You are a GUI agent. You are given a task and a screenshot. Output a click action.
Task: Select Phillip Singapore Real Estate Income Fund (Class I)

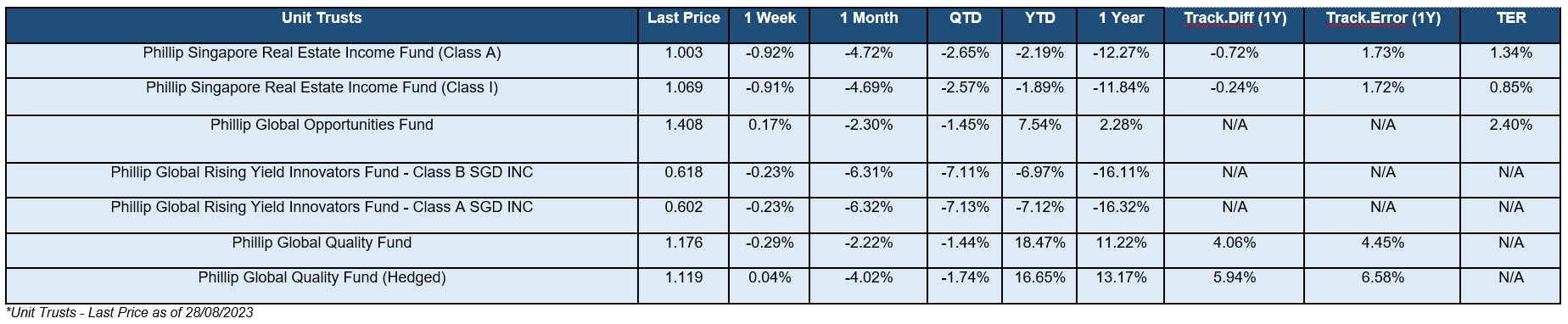pyautogui.click(x=322, y=87)
